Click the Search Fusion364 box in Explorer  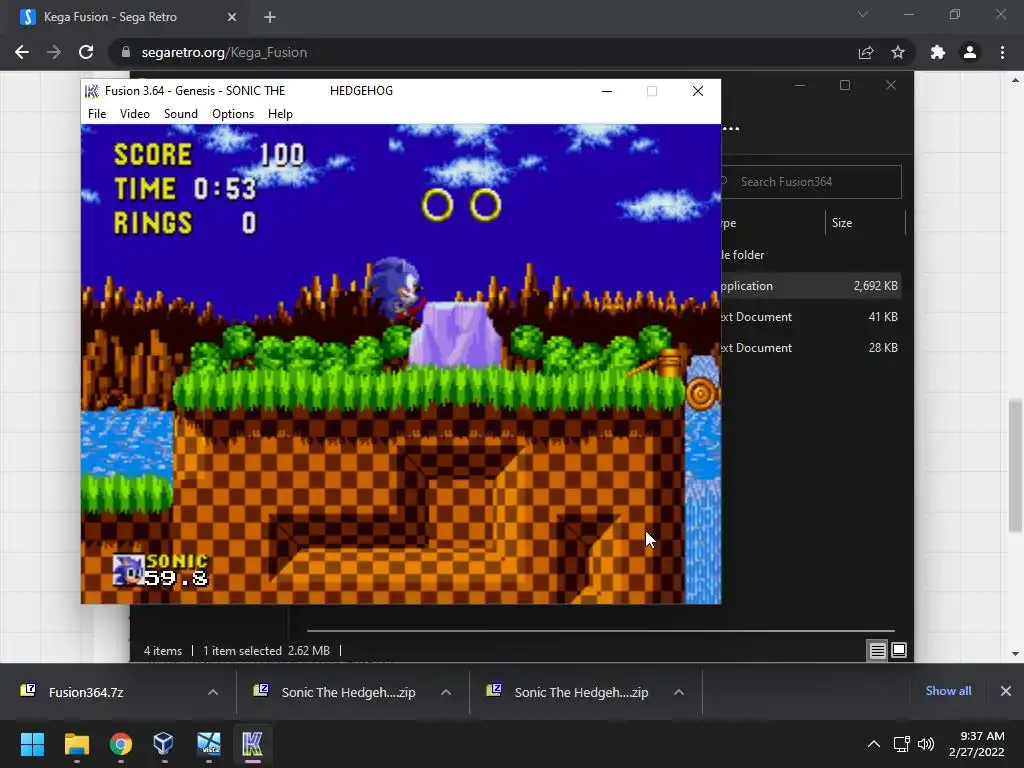pos(811,182)
